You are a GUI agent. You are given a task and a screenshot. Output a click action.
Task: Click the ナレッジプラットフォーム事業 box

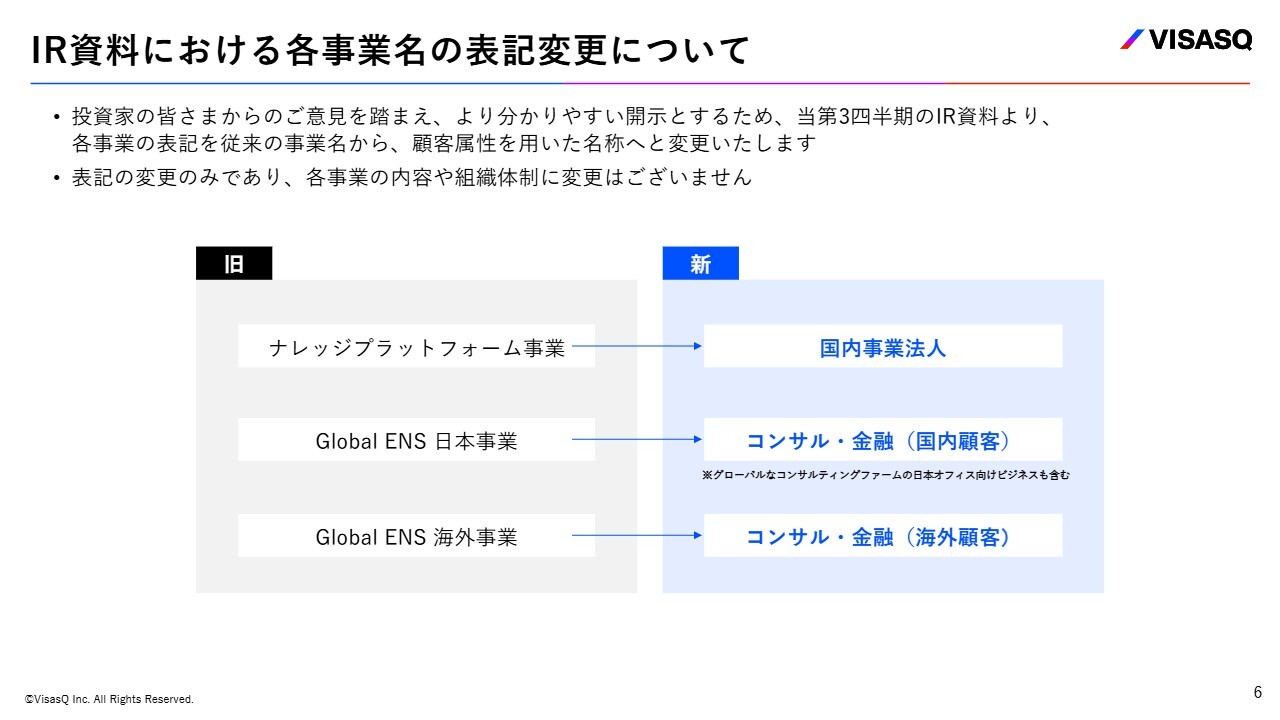[x=416, y=347]
